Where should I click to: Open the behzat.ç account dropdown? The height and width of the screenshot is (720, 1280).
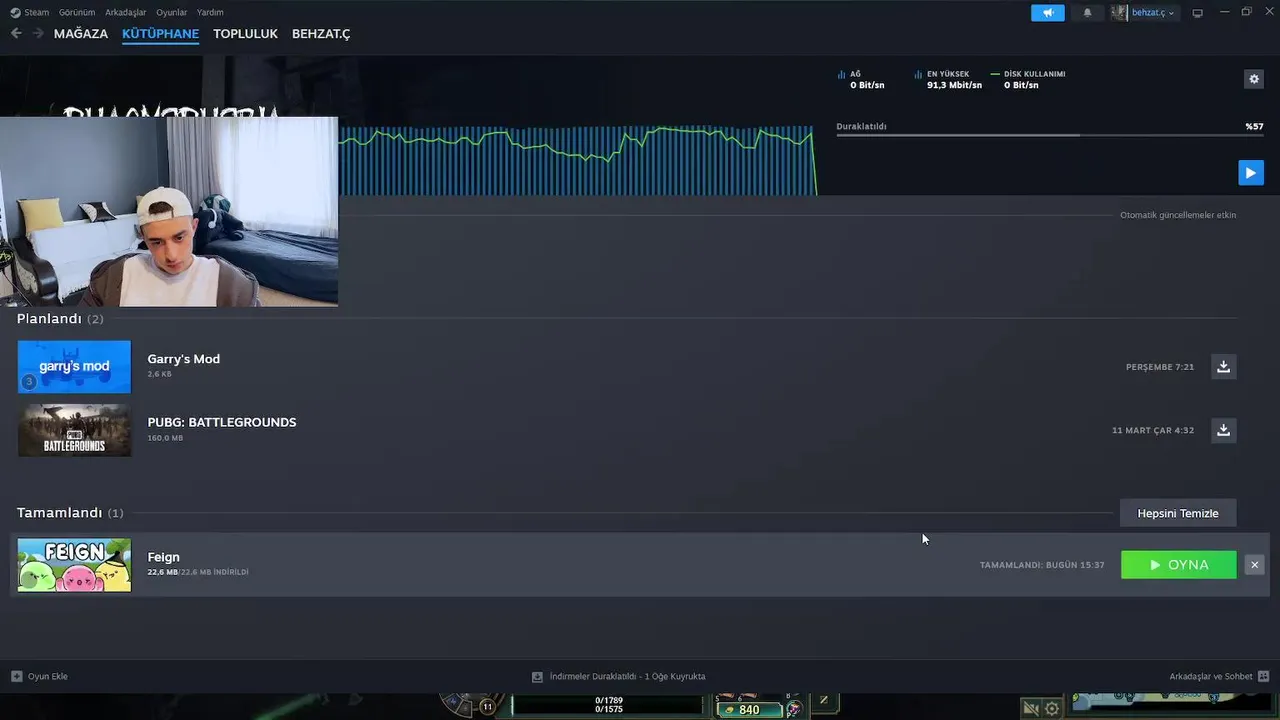pos(1144,13)
